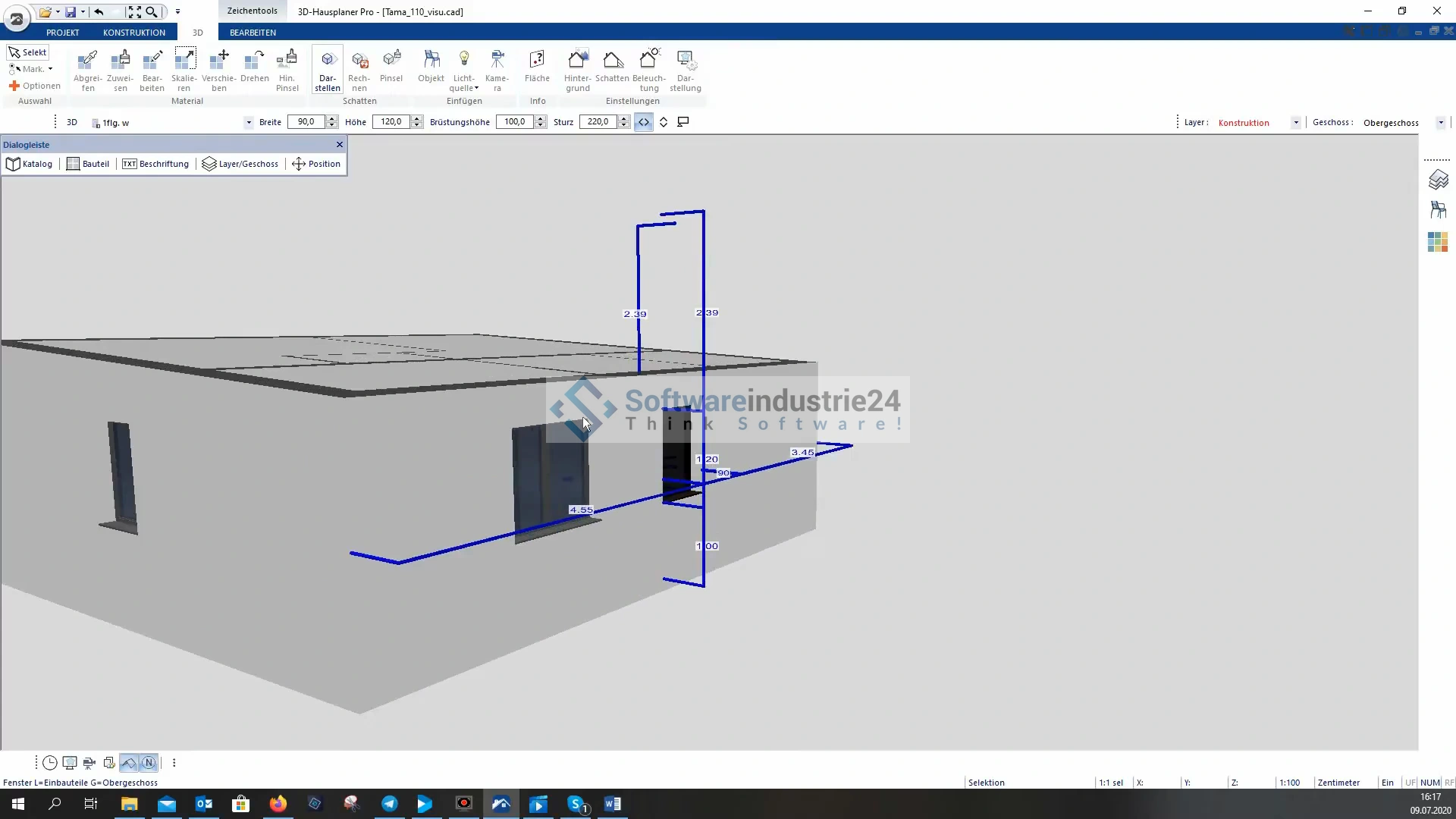
Task: Open the Geschoss Obergeschoss dropdown
Action: coord(1440,123)
